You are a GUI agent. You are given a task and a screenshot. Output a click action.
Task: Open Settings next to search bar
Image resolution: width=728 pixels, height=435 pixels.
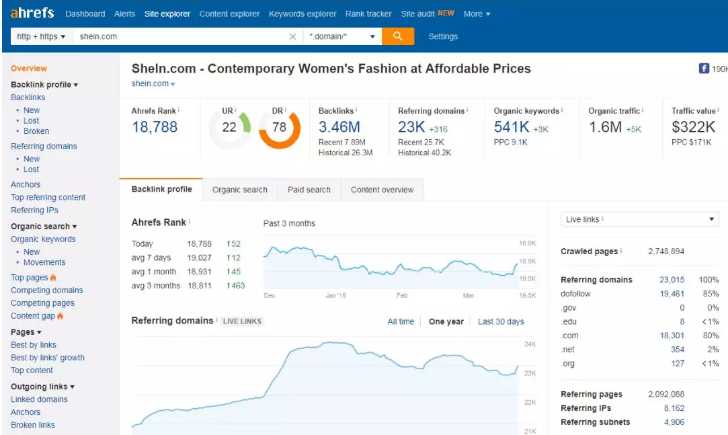coord(443,36)
